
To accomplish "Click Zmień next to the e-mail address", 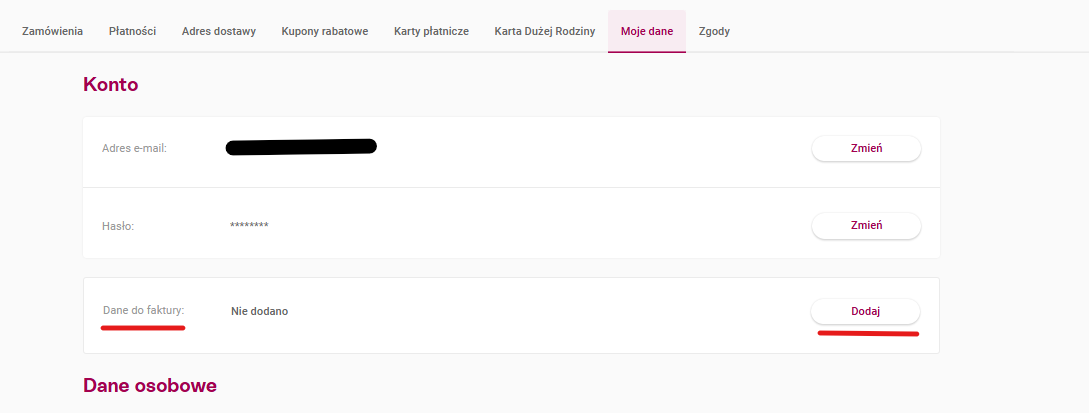I will [x=866, y=149].
